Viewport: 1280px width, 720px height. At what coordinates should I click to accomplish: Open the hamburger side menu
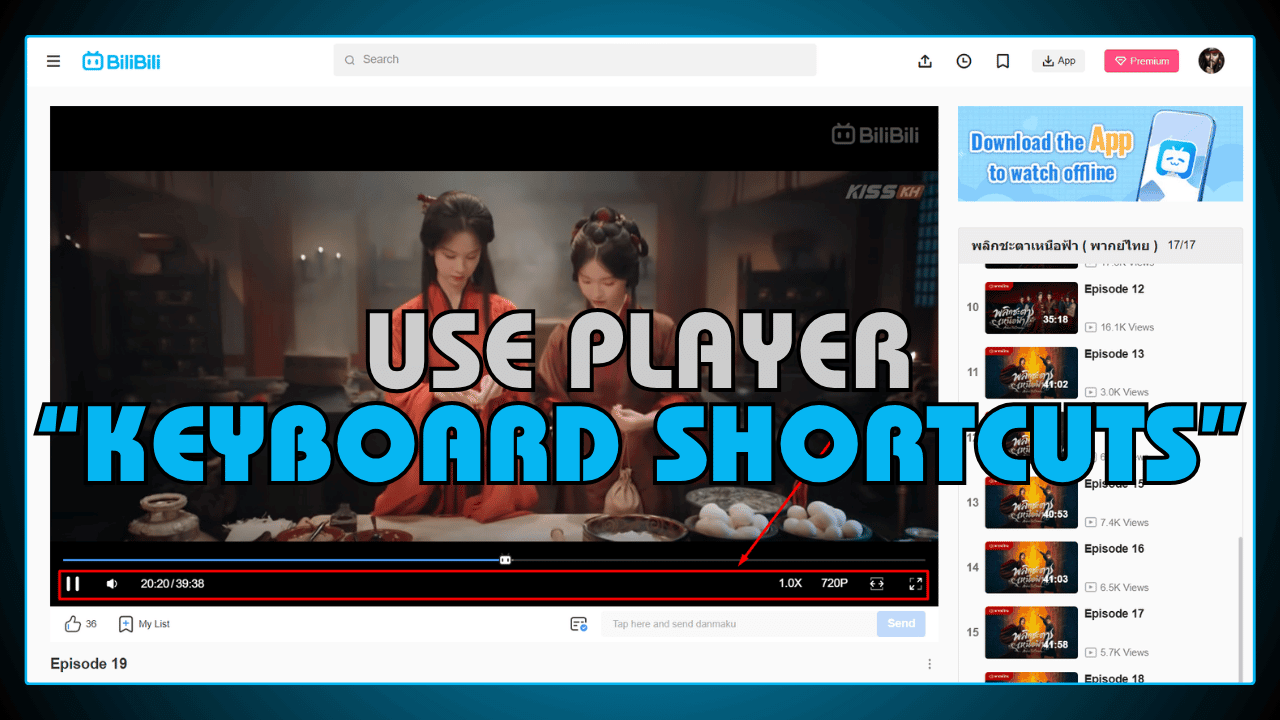point(54,61)
